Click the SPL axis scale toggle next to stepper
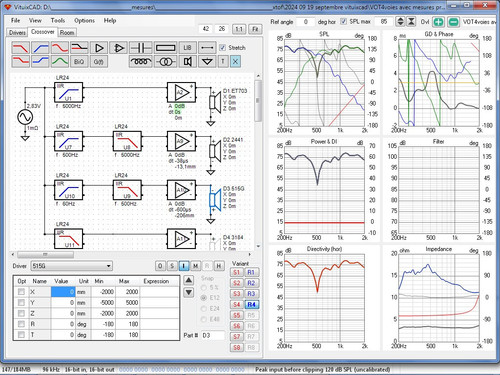Screen dimensions: 500x375 [412, 22]
